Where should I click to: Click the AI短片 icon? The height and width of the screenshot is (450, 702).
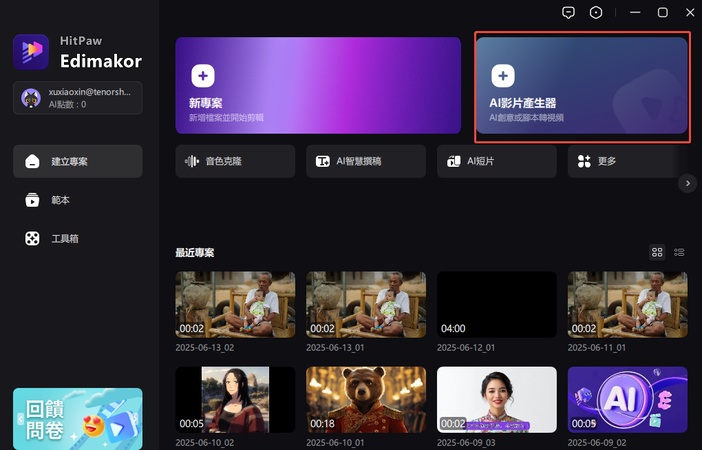pos(454,161)
